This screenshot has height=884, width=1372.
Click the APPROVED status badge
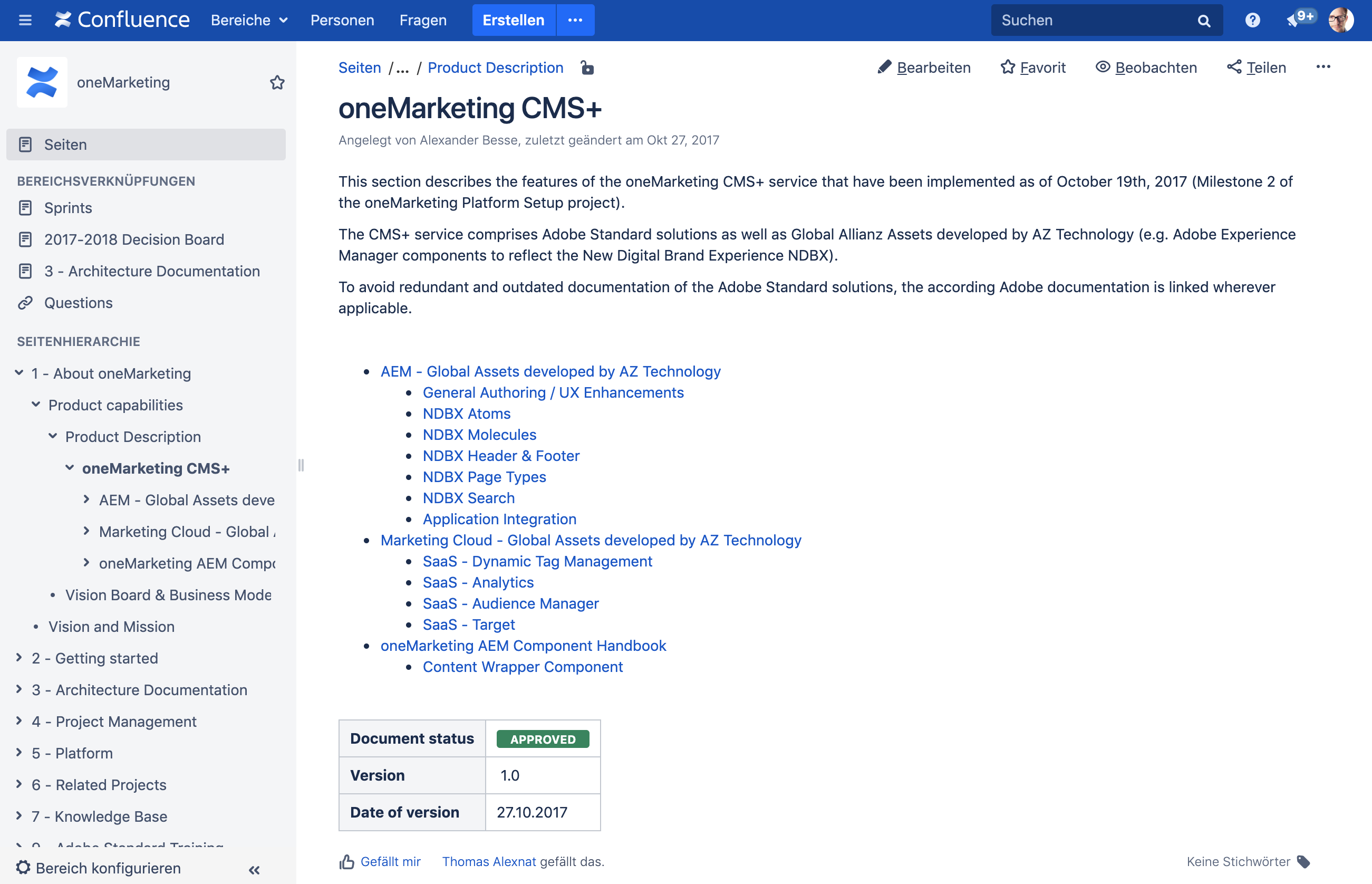click(542, 739)
